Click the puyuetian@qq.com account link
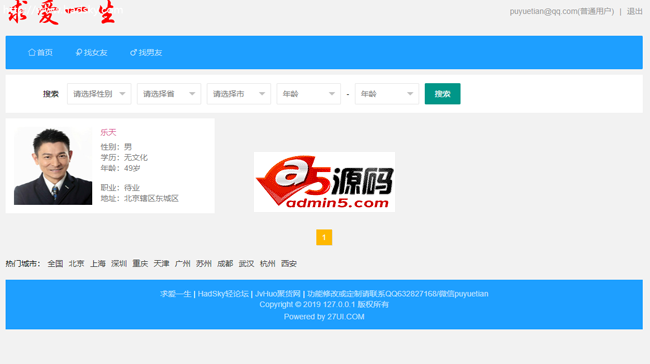The width and height of the screenshot is (650, 364). pyautogui.click(x=562, y=12)
